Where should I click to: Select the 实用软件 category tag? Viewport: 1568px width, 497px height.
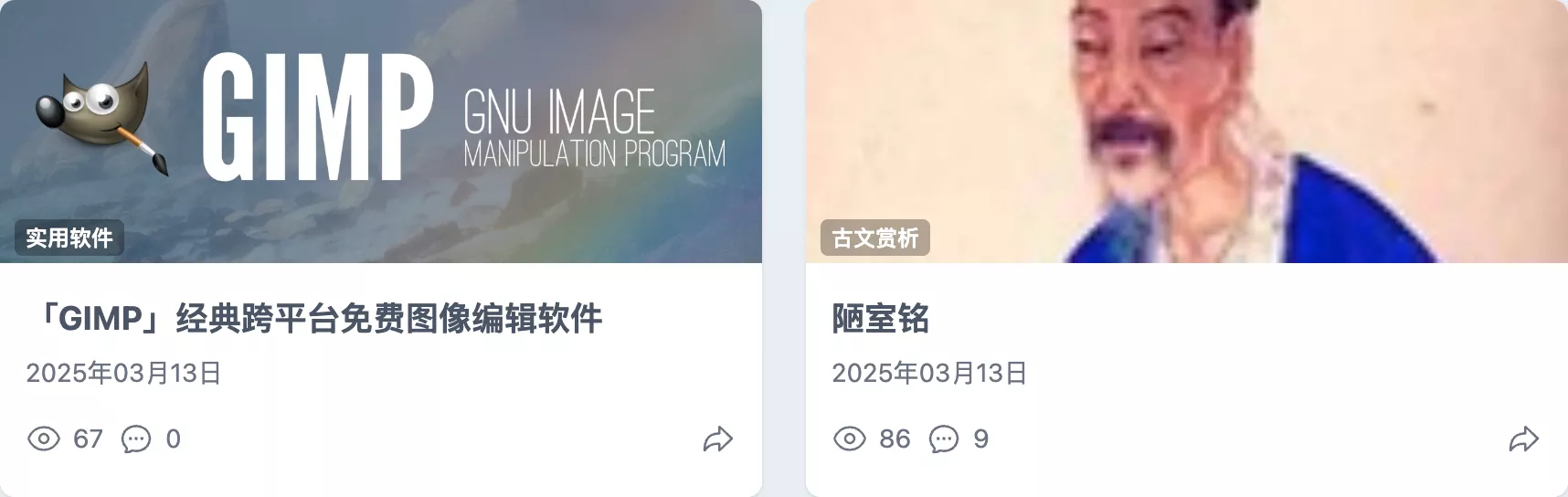click(x=69, y=238)
